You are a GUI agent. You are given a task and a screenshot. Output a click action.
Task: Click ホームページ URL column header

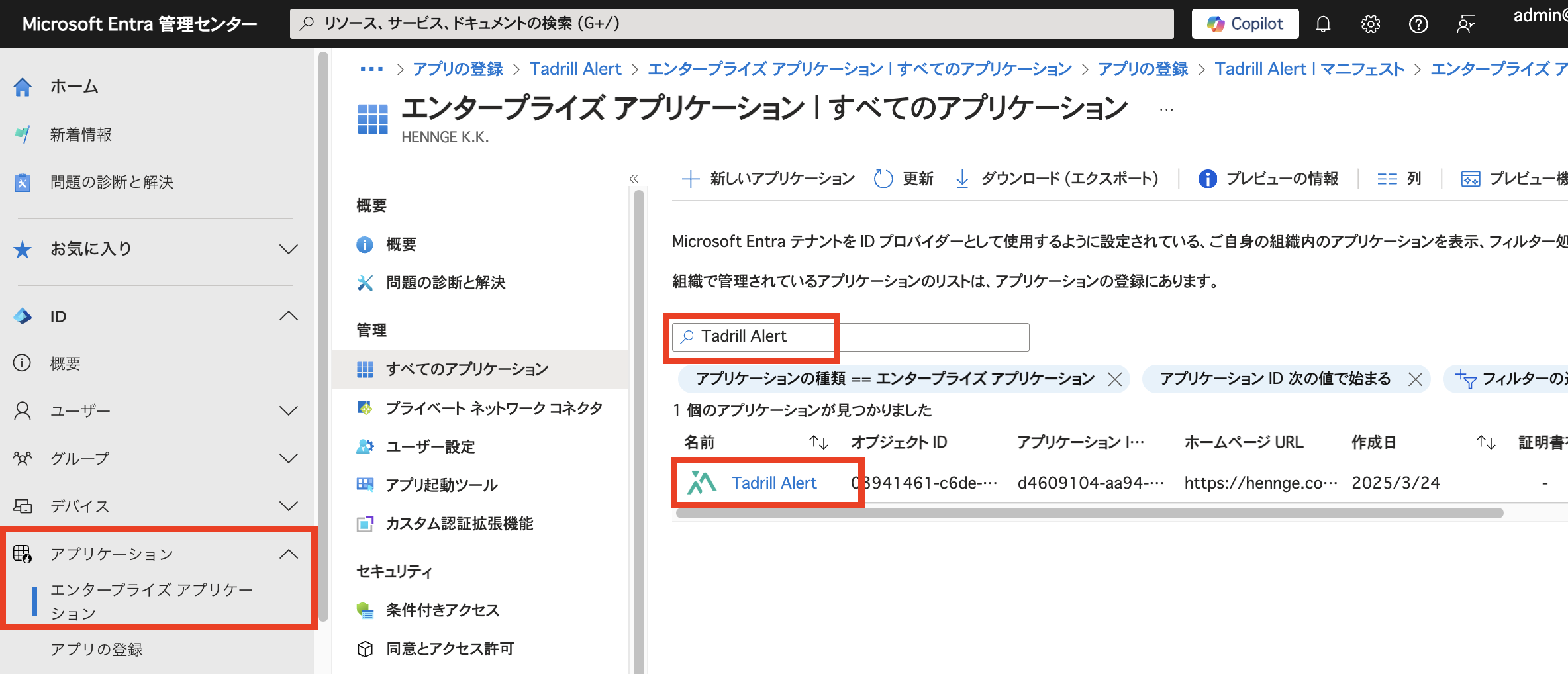1244,442
